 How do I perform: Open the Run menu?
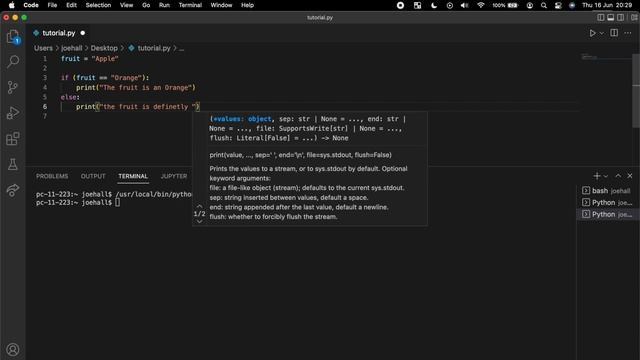[x=164, y=5]
